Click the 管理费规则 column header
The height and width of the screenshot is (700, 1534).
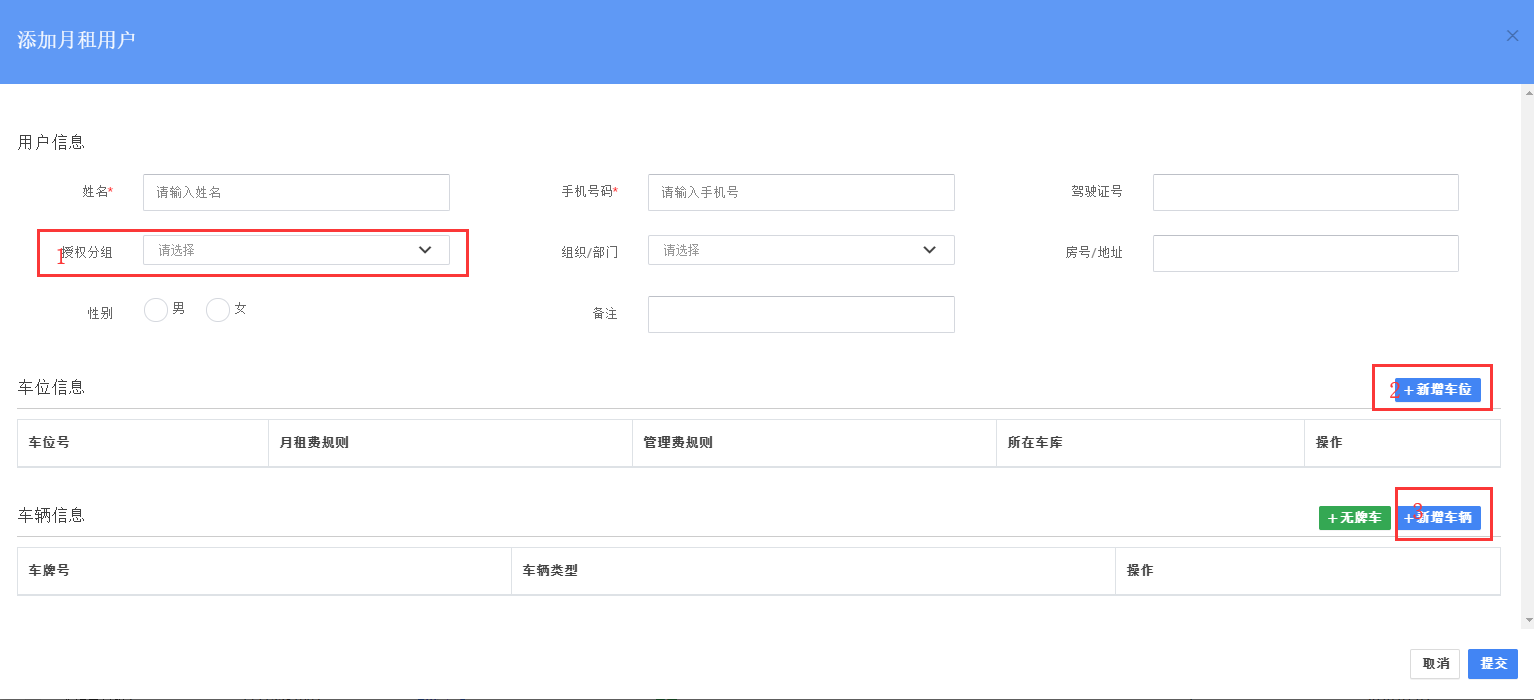pyautogui.click(x=814, y=442)
